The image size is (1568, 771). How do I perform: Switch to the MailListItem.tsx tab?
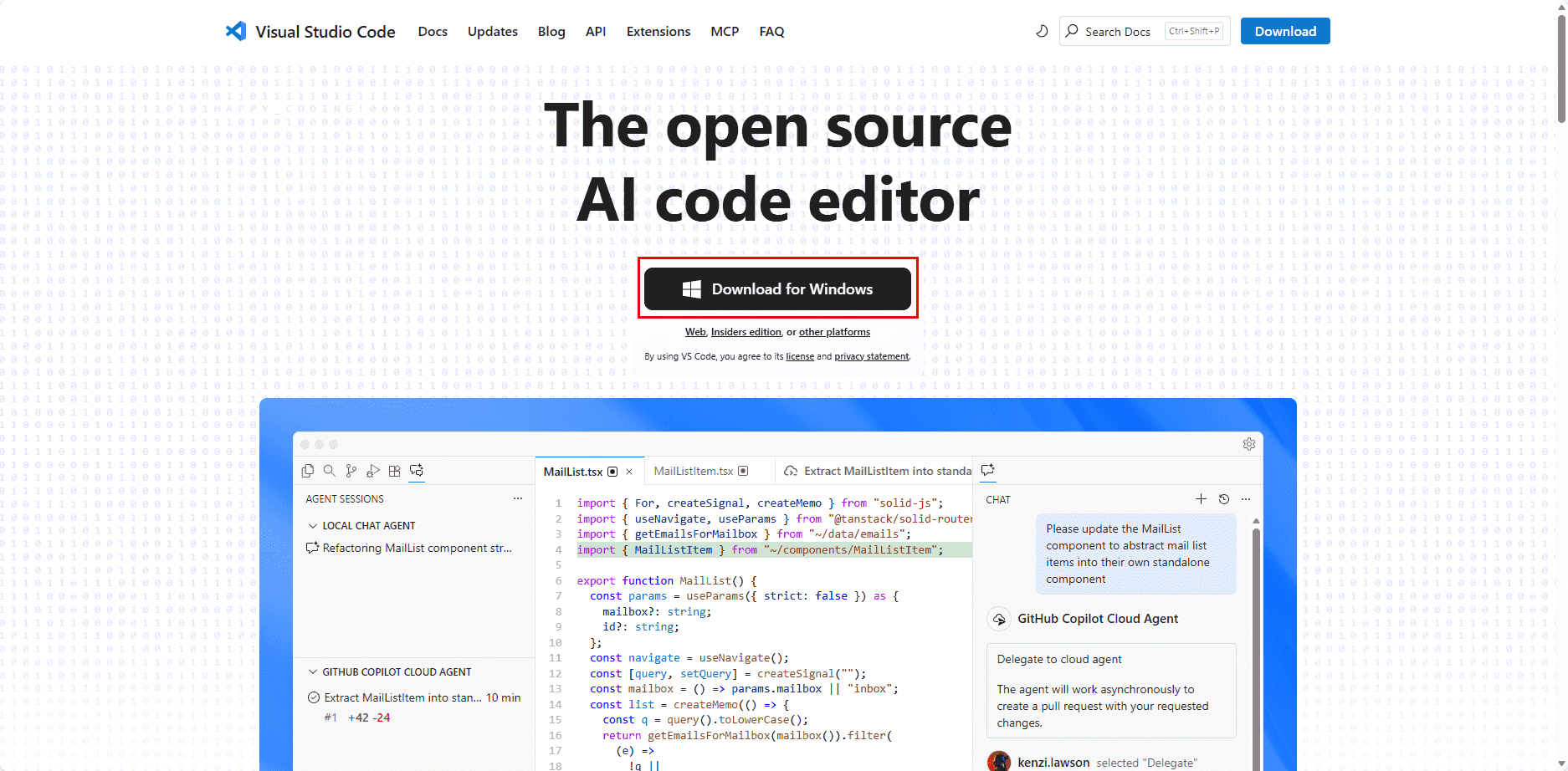pyautogui.click(x=694, y=471)
